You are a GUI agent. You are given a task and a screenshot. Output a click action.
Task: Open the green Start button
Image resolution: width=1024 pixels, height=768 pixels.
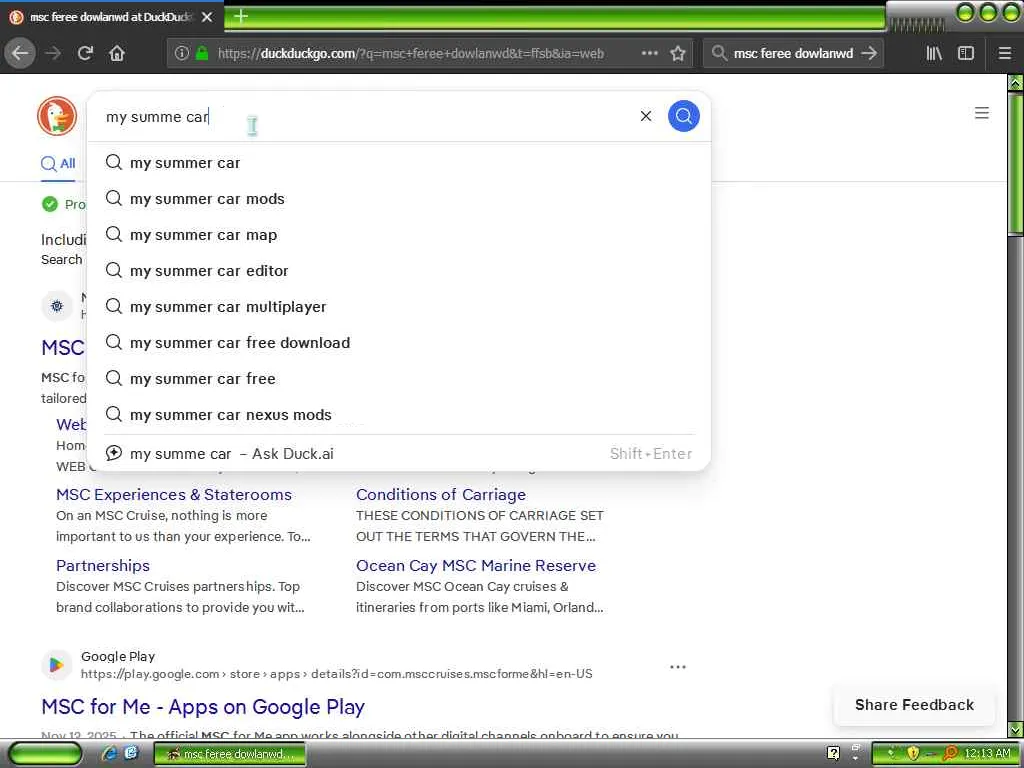(x=44, y=754)
